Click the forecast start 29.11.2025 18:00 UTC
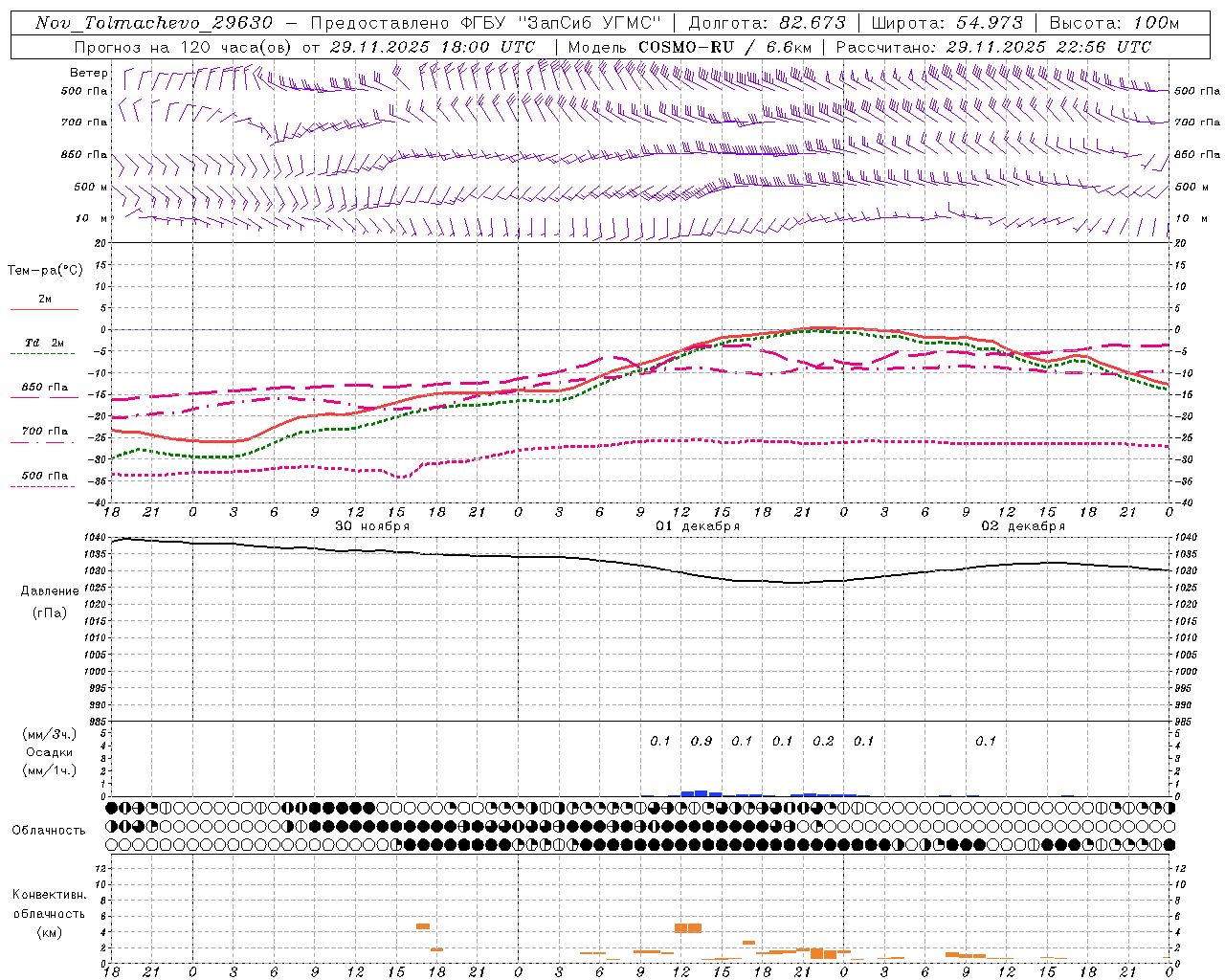The height and width of the screenshot is (980, 1225). (x=433, y=47)
